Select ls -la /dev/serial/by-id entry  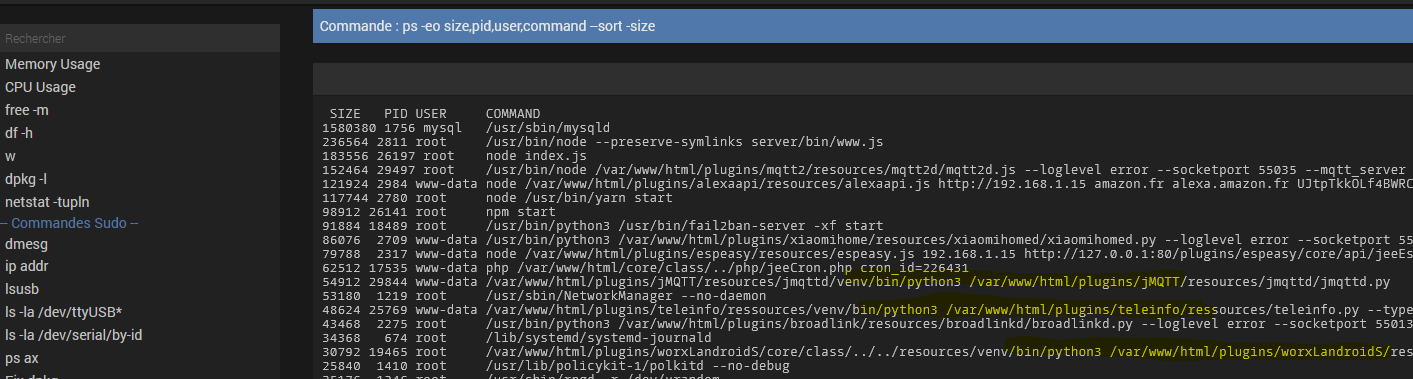tap(74, 336)
